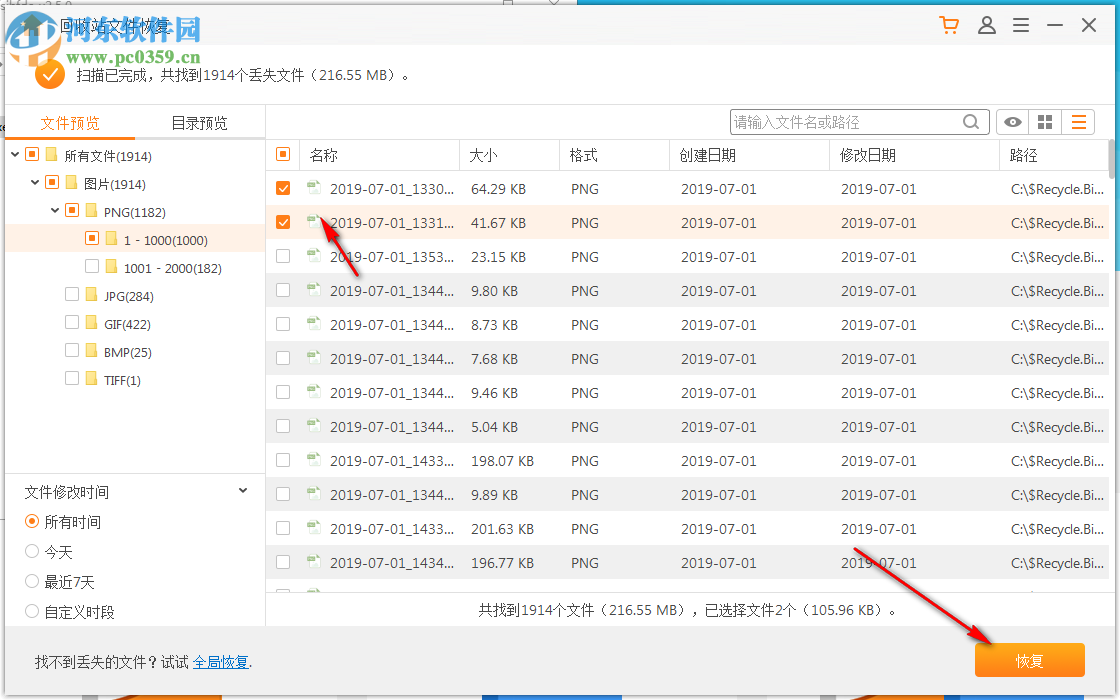This screenshot has width=1120, height=700.
Task: Uncheck the 2019-07-01_1330 file checkbox
Action: tap(283, 188)
